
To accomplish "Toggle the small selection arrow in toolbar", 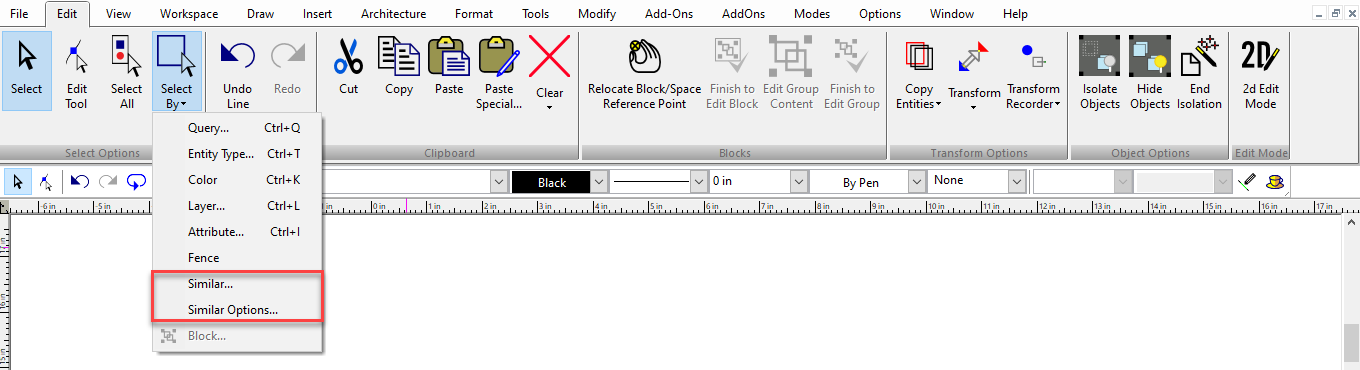I will coord(17,182).
